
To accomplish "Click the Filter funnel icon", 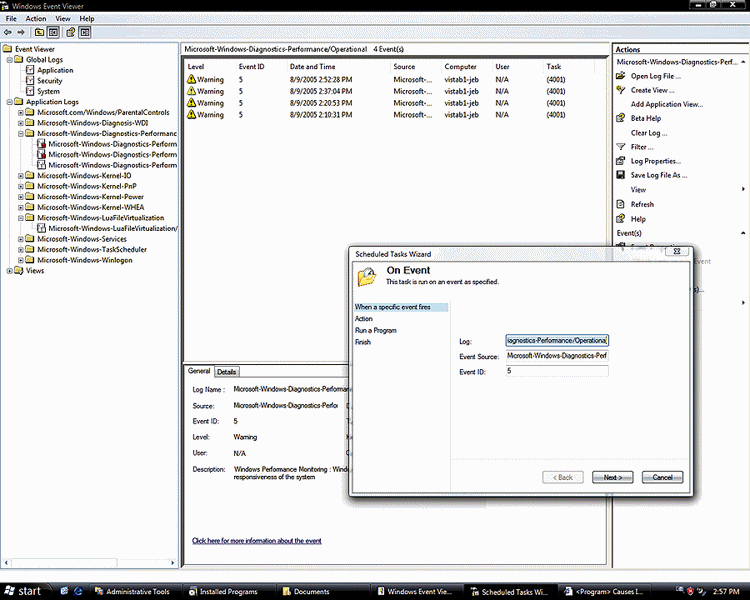I will (620, 146).
